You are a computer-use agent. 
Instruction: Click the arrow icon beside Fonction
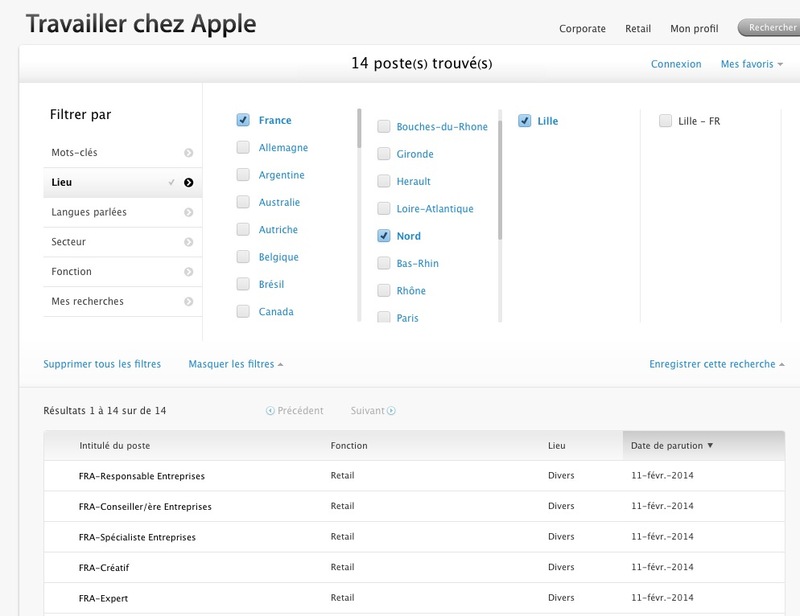pos(189,272)
